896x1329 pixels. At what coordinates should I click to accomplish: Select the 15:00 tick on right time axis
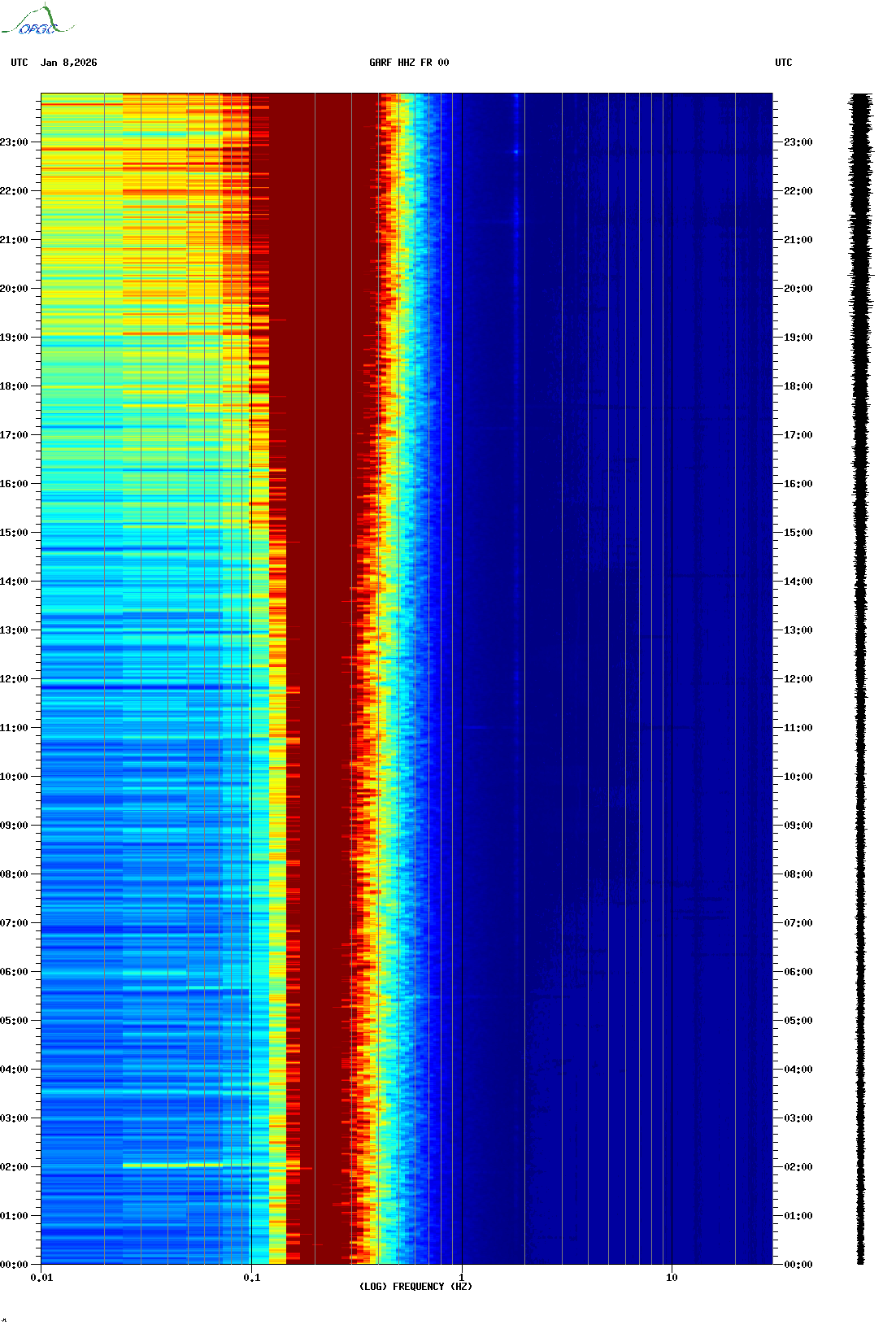pyautogui.click(x=798, y=533)
